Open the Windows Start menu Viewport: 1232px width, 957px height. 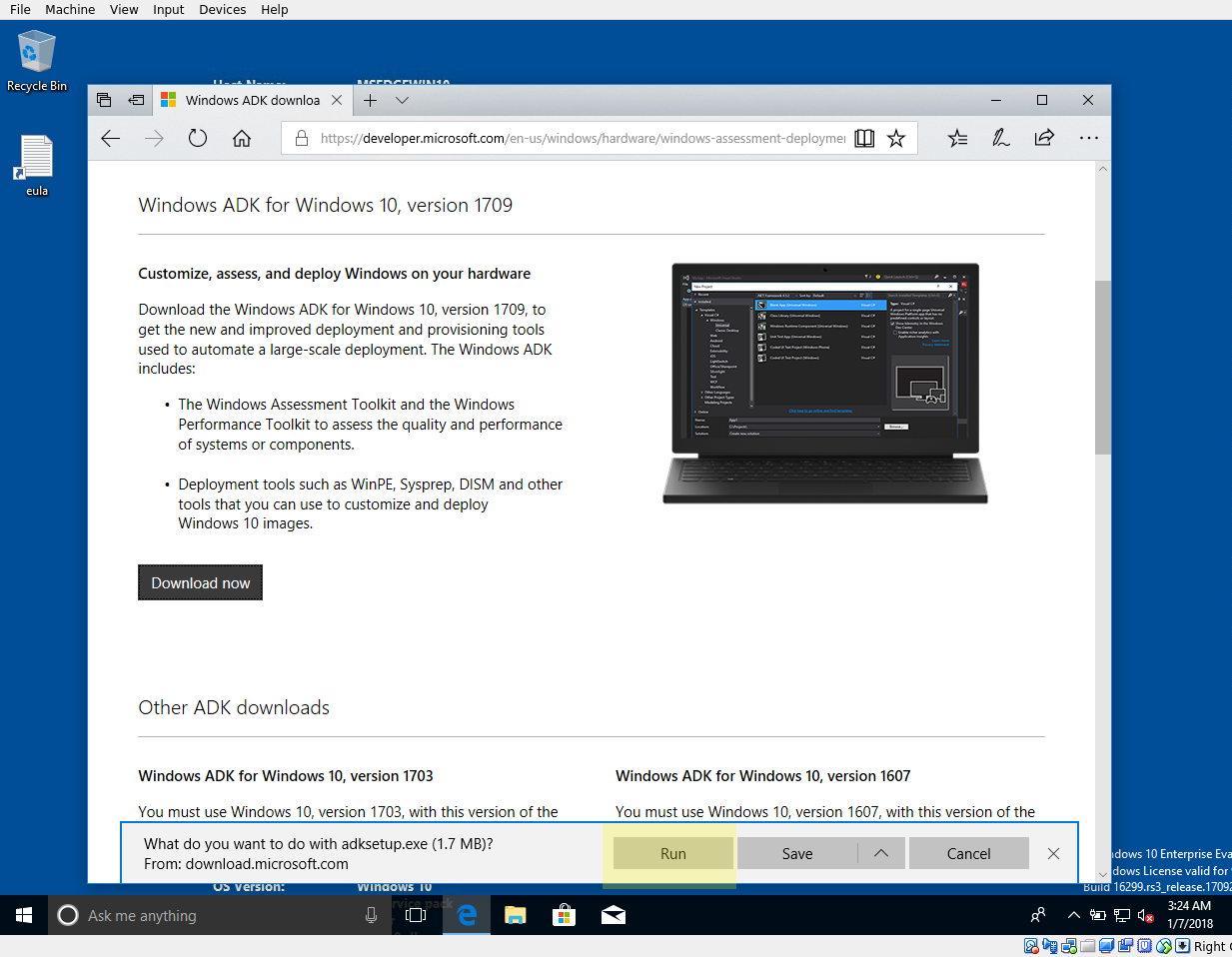[24, 915]
